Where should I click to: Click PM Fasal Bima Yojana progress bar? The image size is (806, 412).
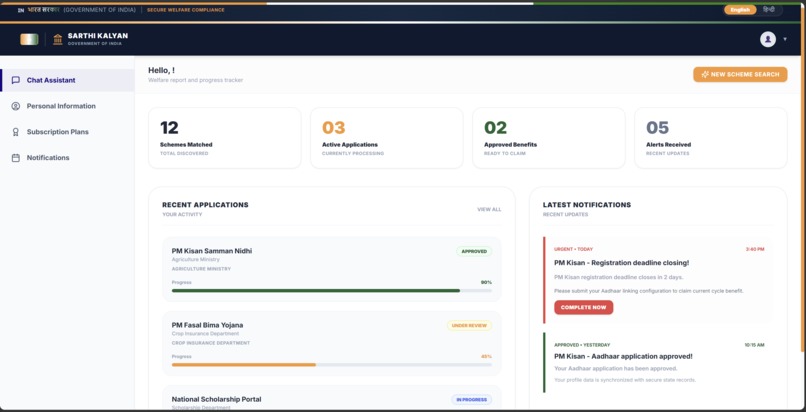[332, 365]
